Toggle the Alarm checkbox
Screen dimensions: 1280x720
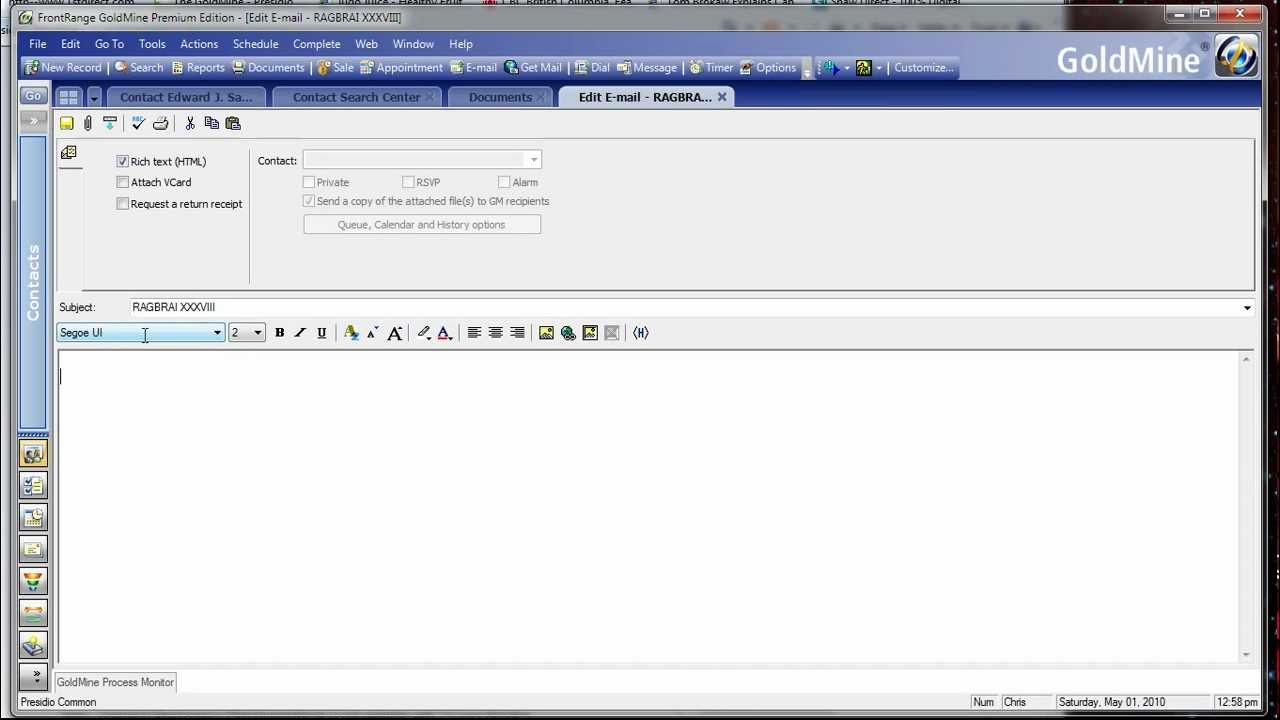pos(504,182)
